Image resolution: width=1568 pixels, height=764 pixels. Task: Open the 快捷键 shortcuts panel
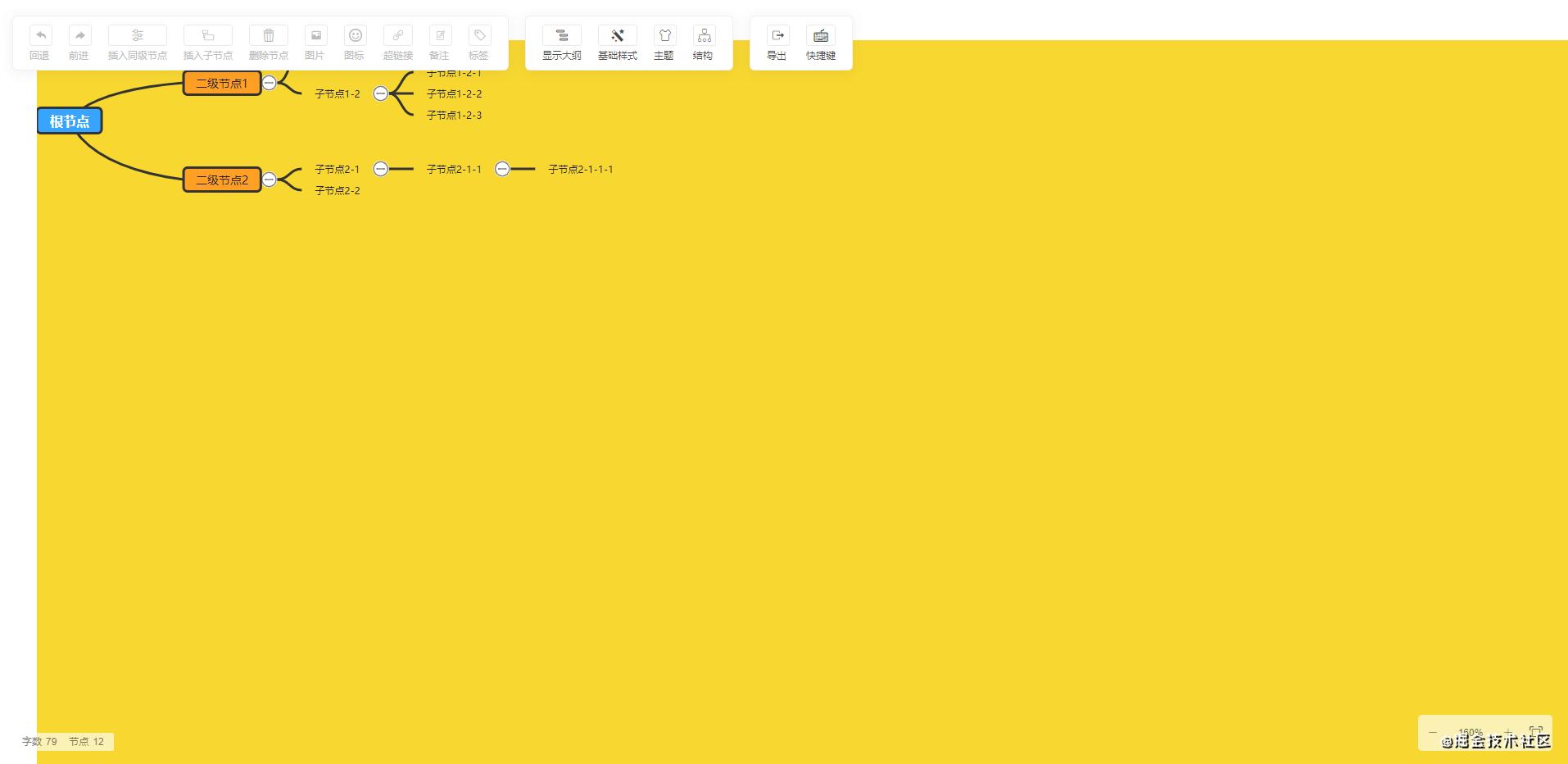[x=821, y=35]
